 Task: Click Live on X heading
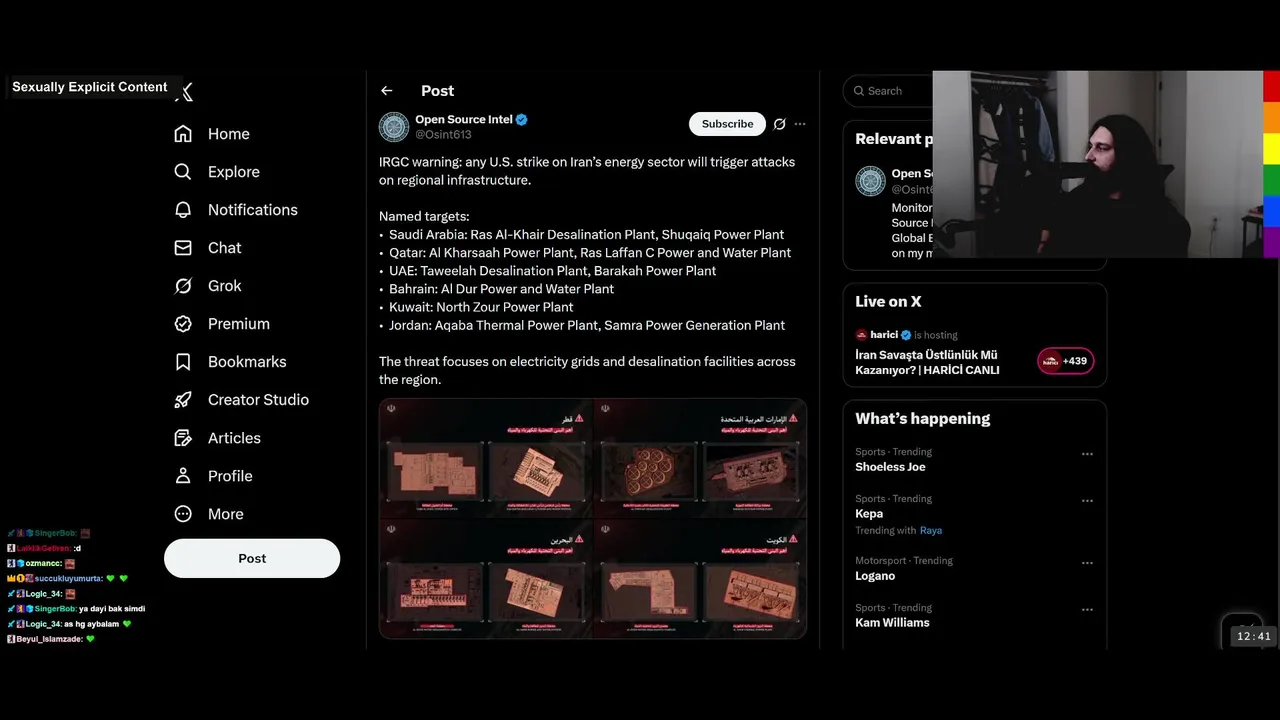point(888,302)
